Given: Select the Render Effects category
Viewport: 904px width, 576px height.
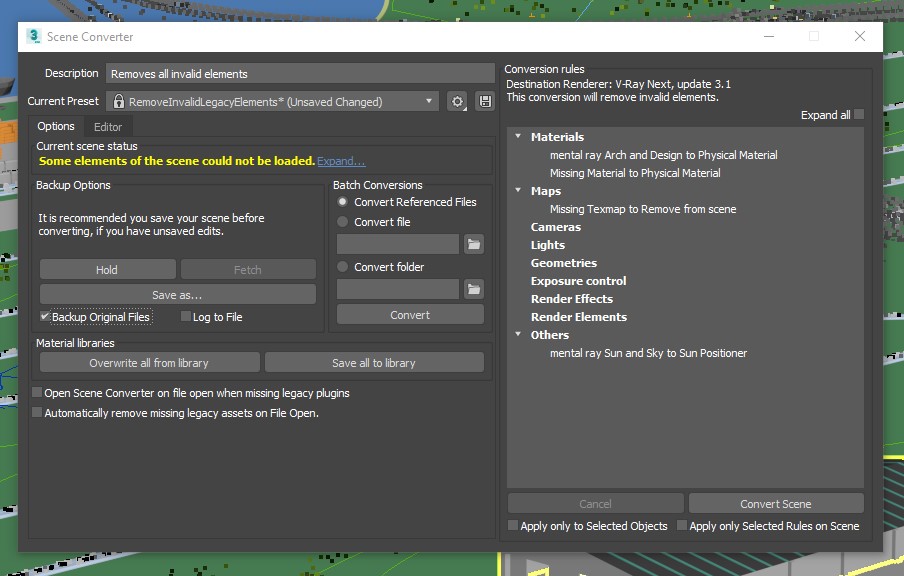Looking at the screenshot, I should pos(572,299).
